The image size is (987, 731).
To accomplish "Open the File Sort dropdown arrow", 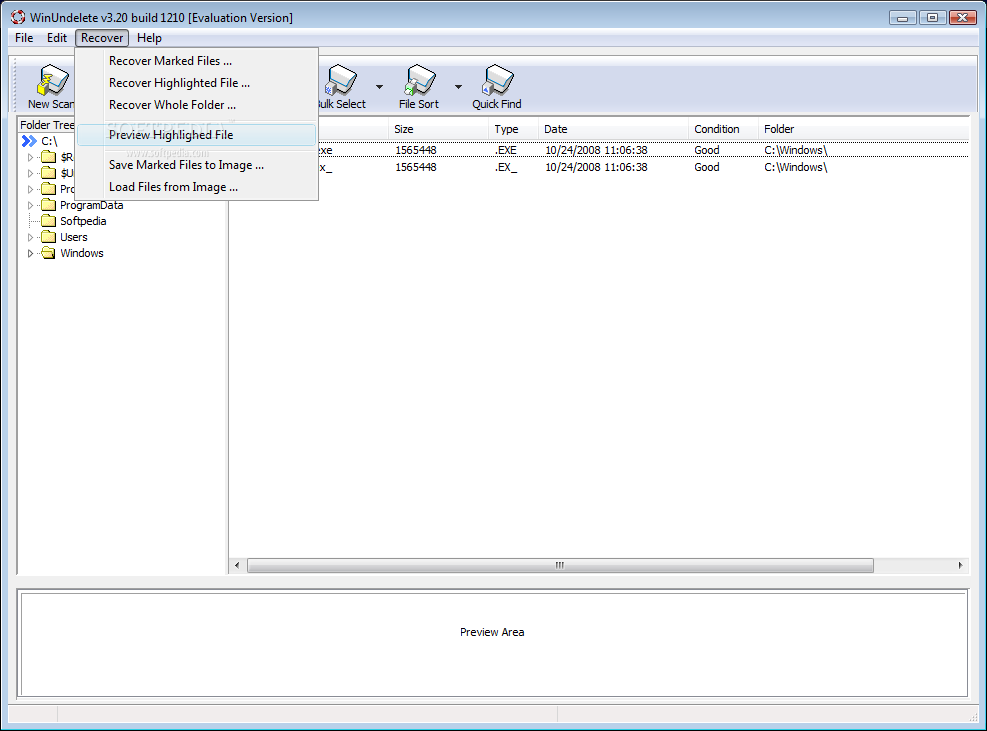I will (458, 87).
